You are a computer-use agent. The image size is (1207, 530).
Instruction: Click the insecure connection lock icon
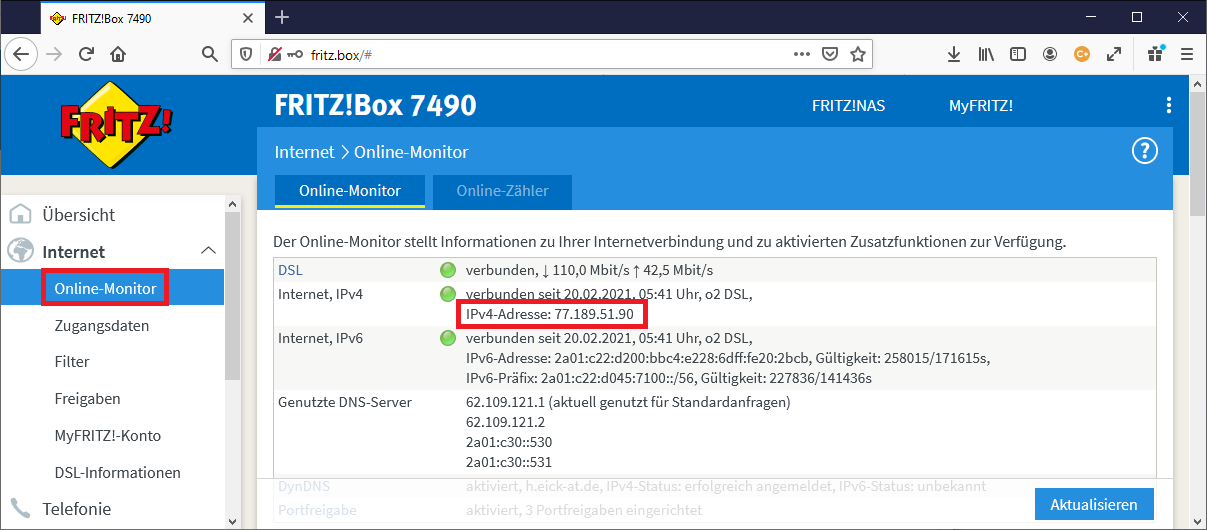tap(274, 54)
